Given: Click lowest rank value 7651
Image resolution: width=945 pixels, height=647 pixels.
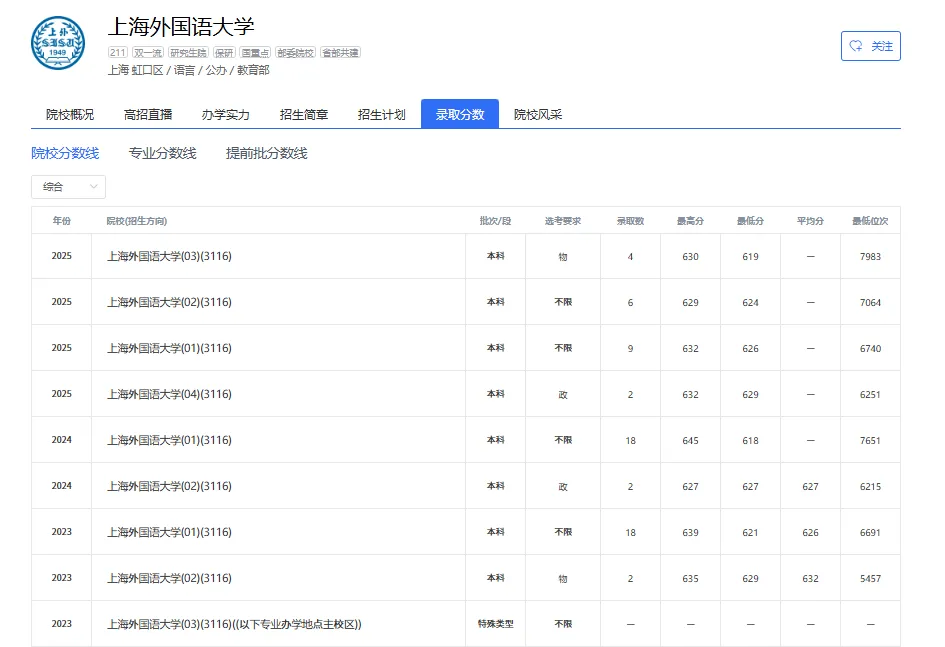Looking at the screenshot, I should 870,440.
